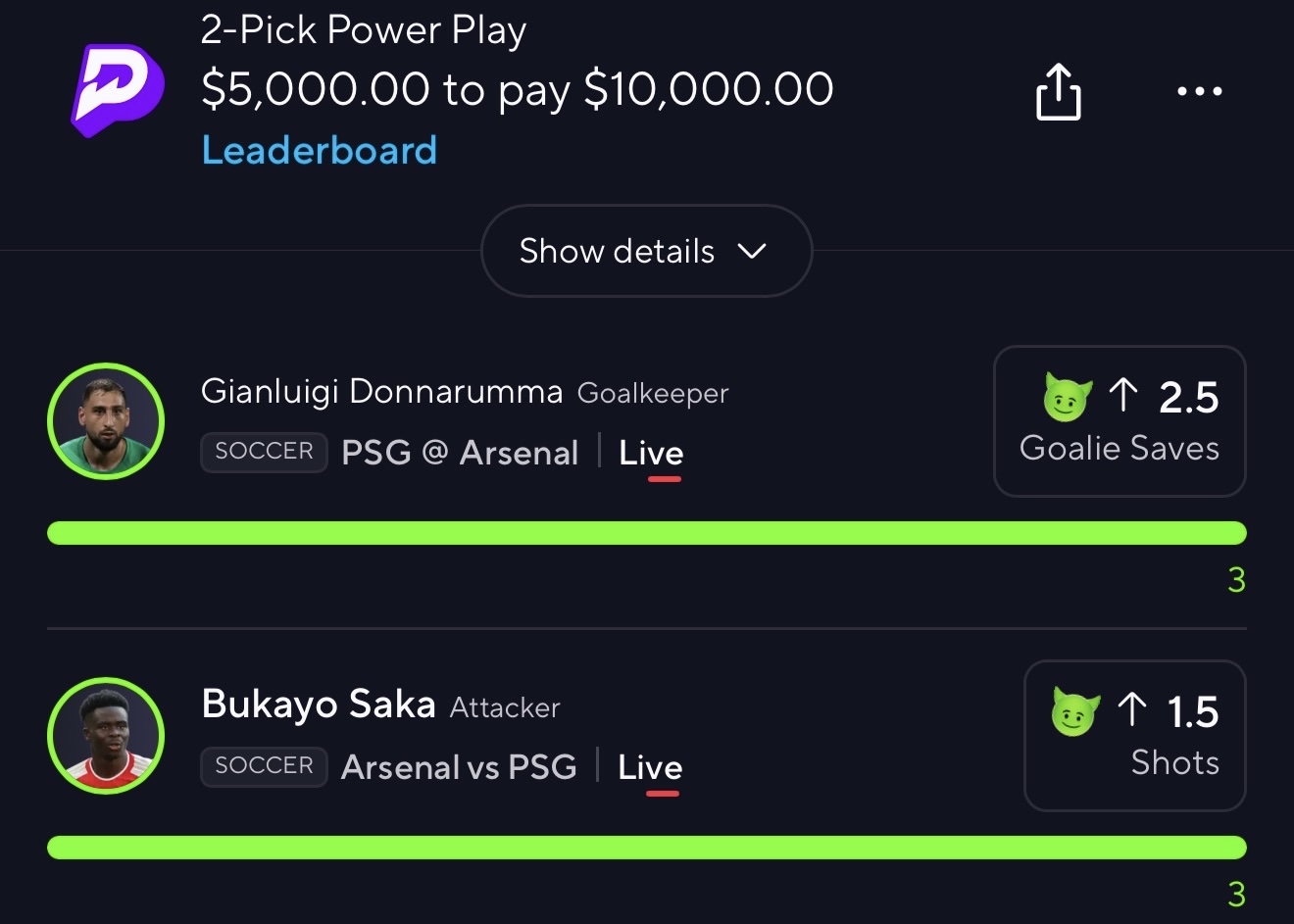1294x924 pixels.
Task: Tap the demon emoji on Goalie Saves
Action: [1068, 398]
